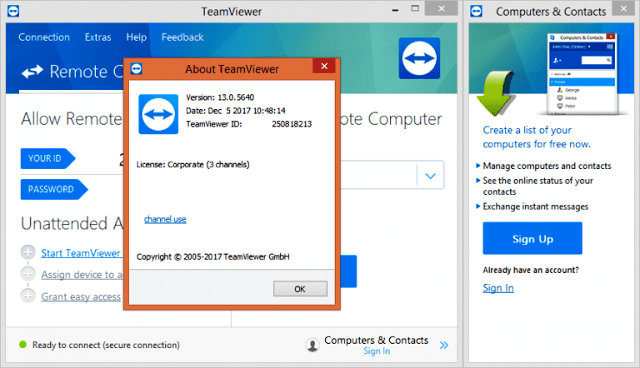Click the Computers & Contacts preview thumbnail
Image resolution: width=640 pixels, height=368 pixels.
pyautogui.click(x=582, y=73)
